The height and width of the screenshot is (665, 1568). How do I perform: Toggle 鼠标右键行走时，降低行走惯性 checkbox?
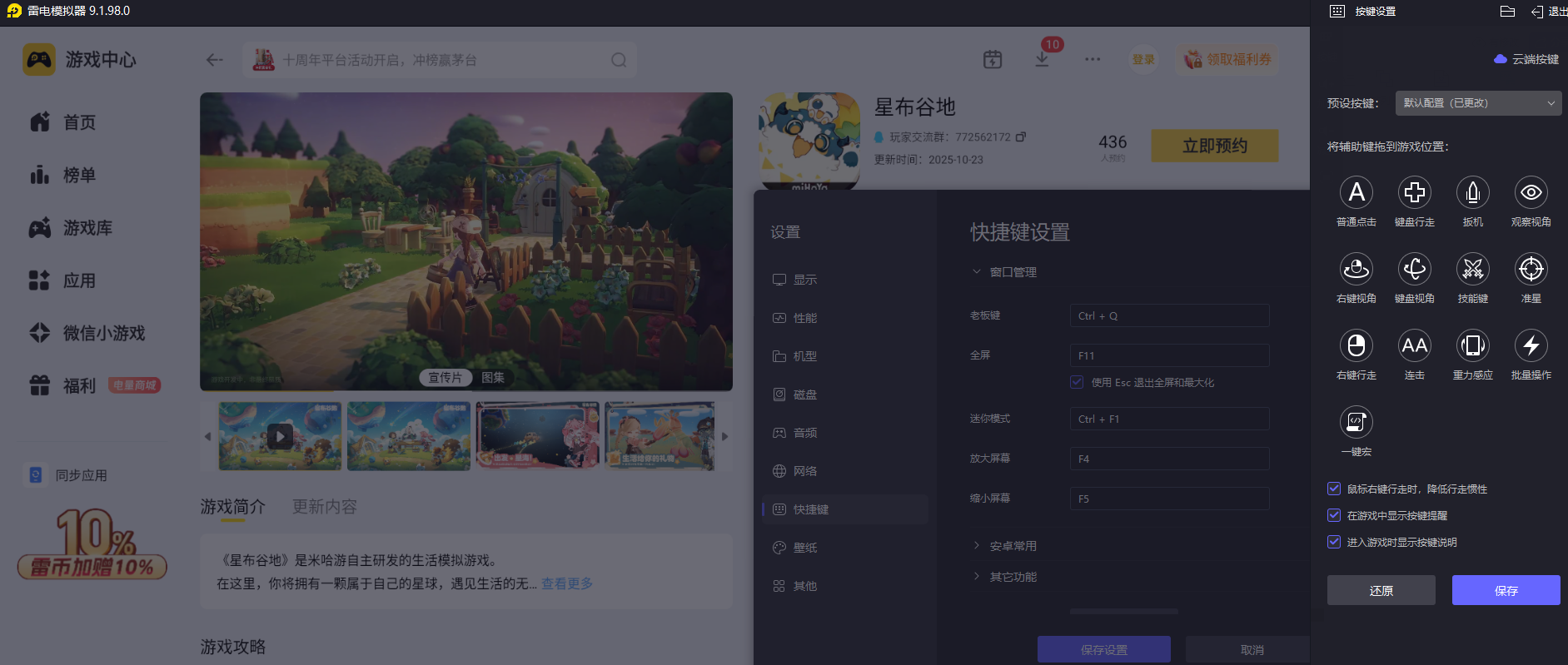coord(1334,489)
